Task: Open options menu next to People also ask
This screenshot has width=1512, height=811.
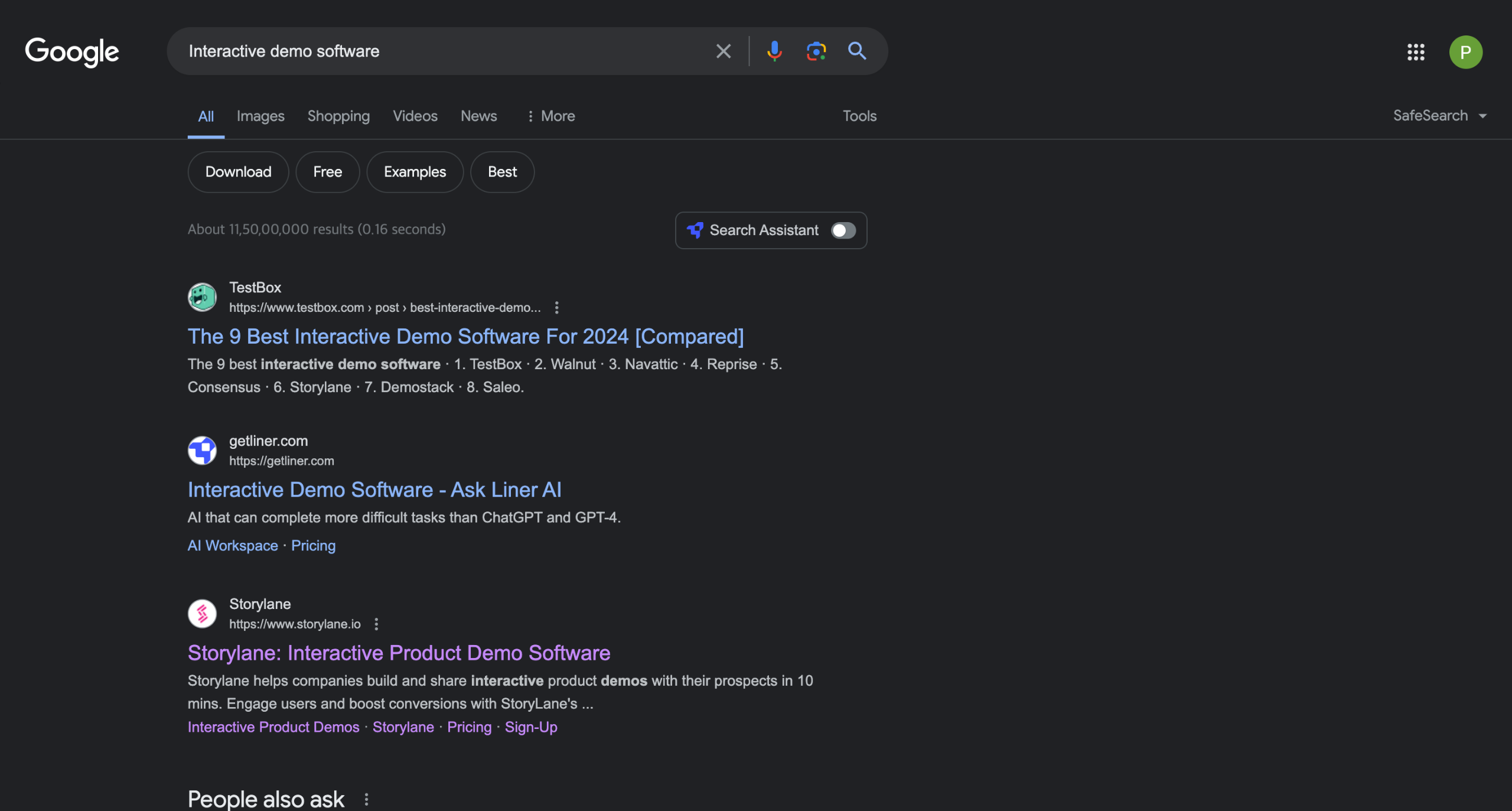Action: coord(366,799)
